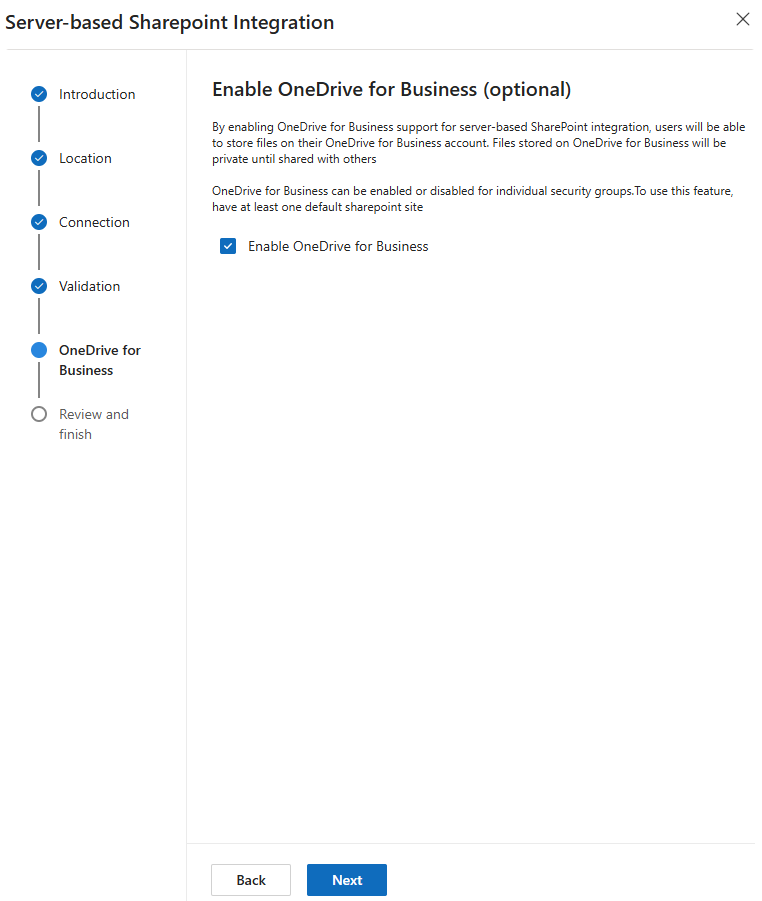Open the Review and finish step label

point(93,424)
